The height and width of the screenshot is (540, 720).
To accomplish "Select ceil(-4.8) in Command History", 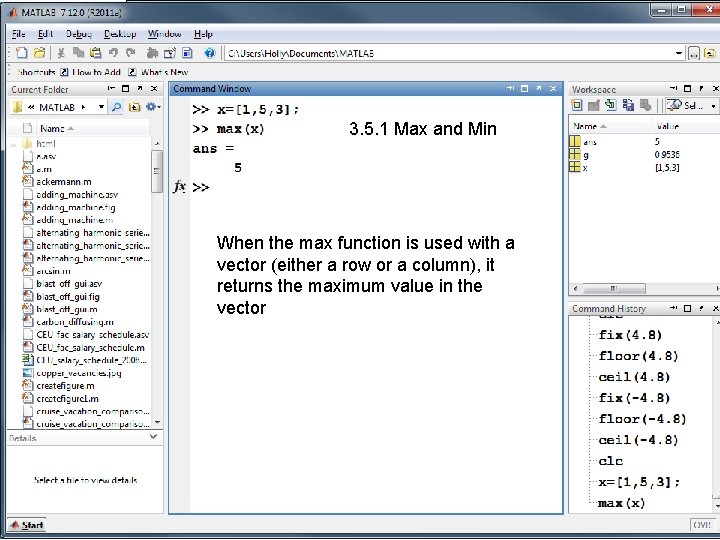I will tap(638, 440).
